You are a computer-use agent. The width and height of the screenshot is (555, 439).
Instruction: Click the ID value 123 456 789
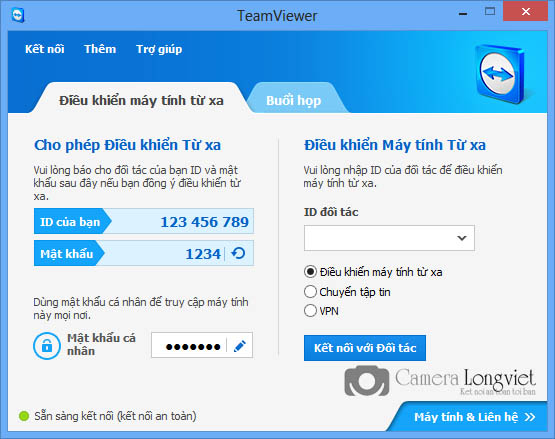pos(205,222)
